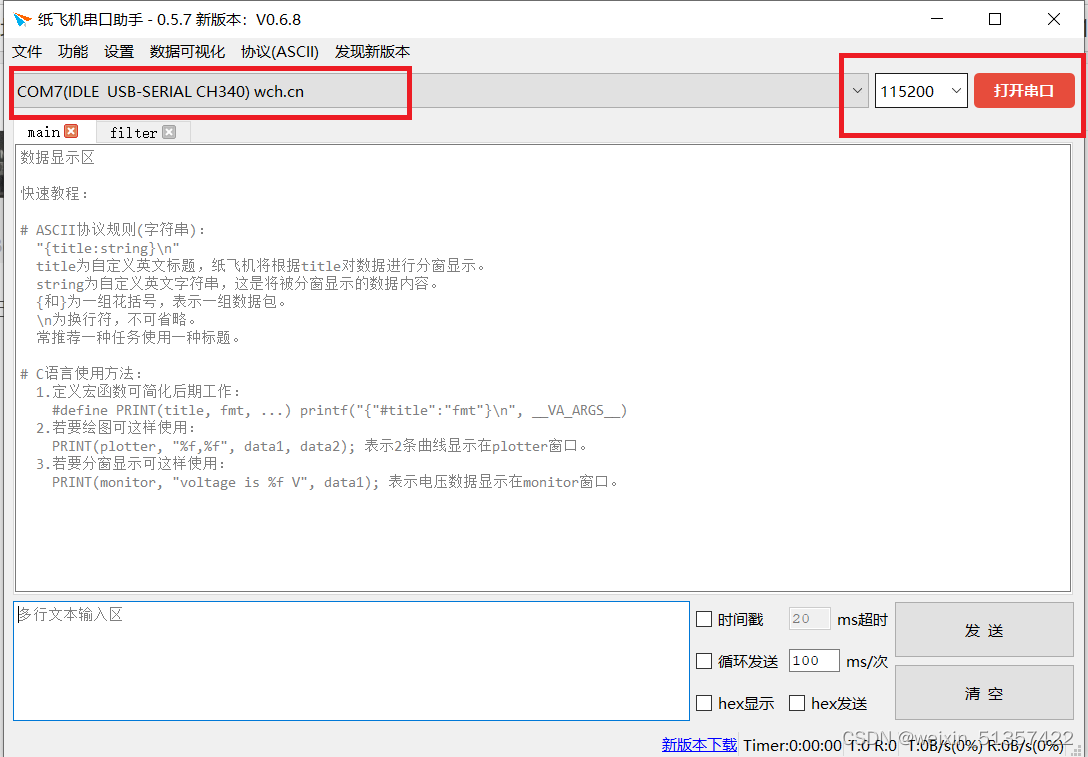Switch to the main tab

click(44, 131)
